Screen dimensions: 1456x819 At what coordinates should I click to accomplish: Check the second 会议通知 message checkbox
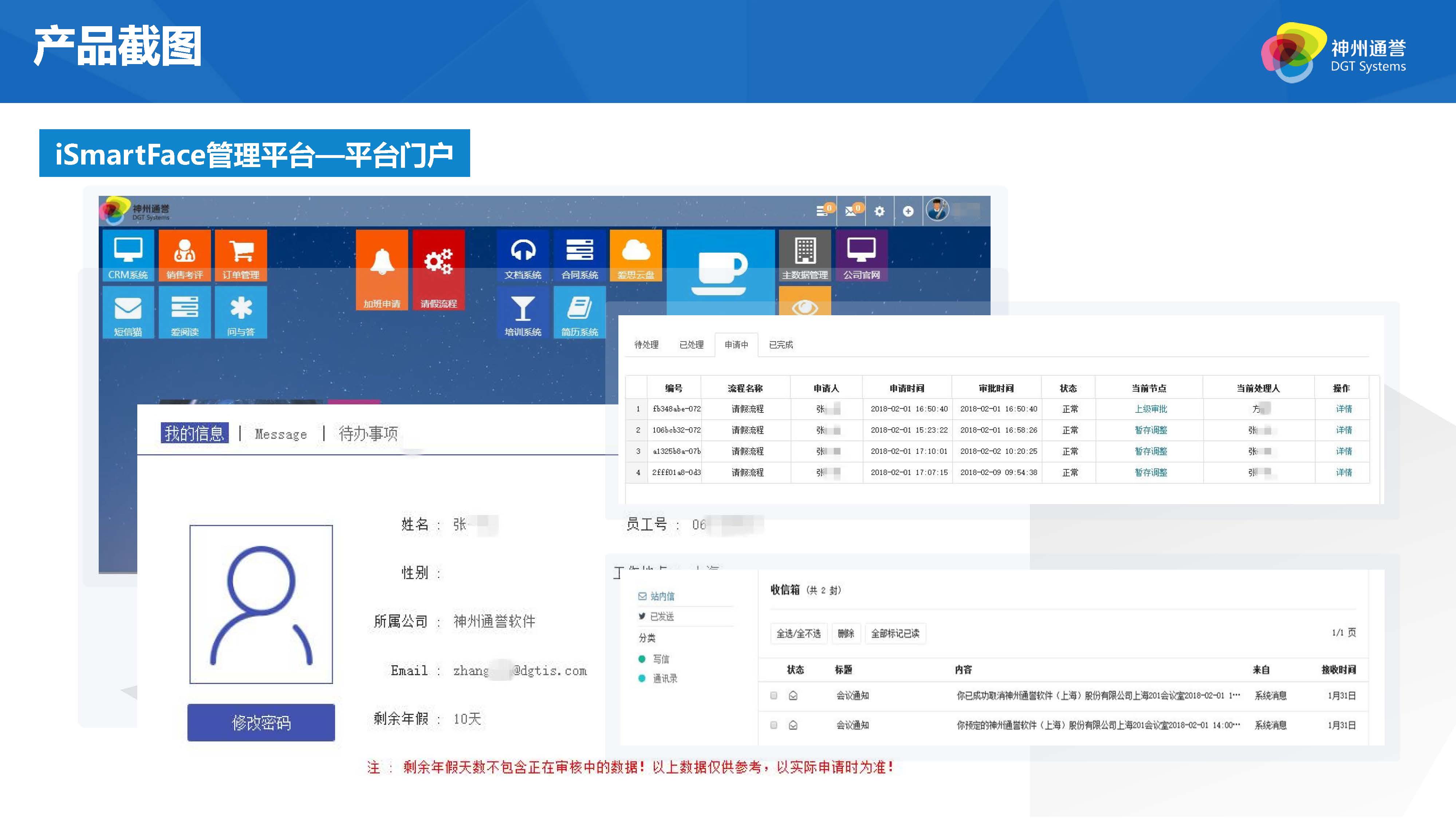tap(774, 725)
